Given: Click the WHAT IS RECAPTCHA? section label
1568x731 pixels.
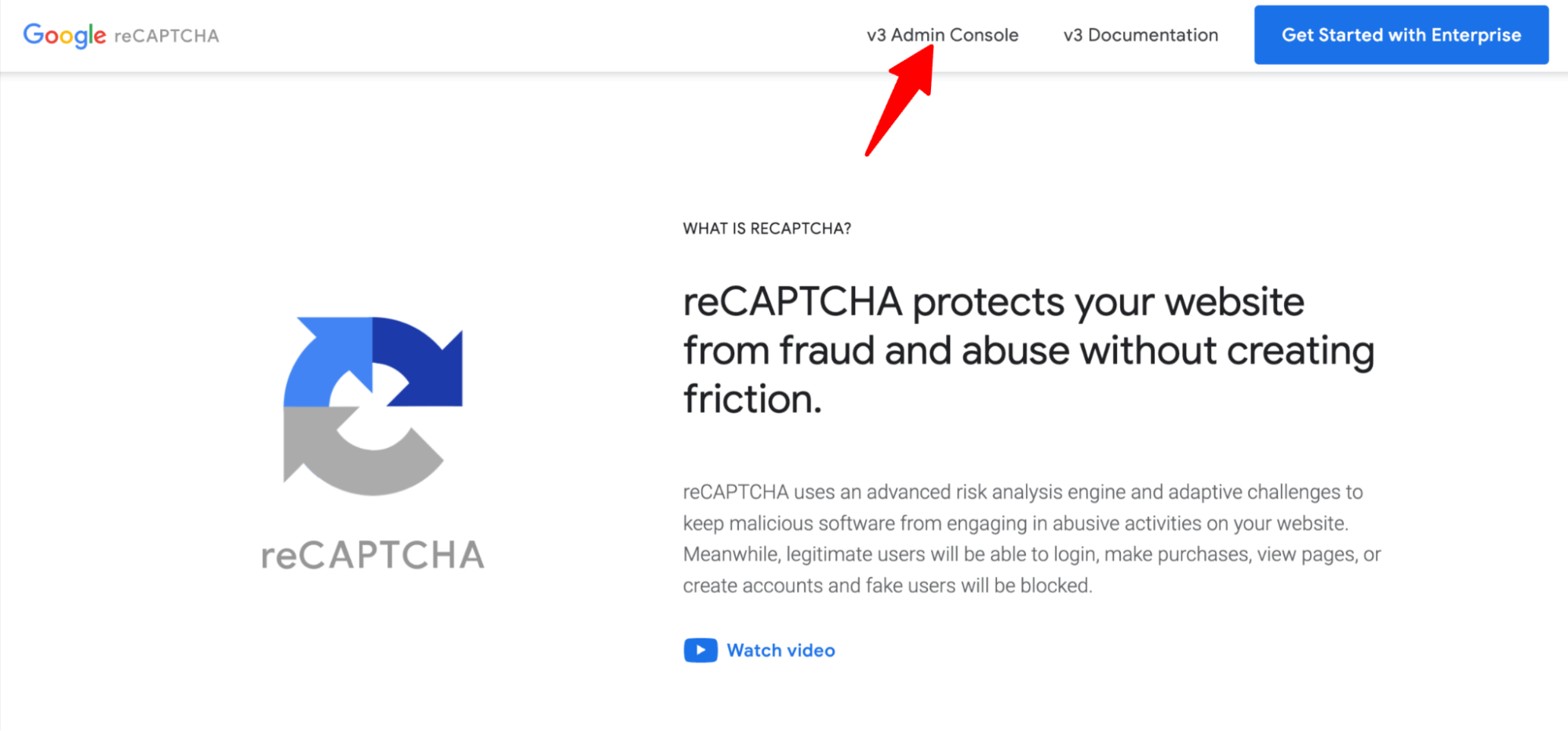Looking at the screenshot, I should point(767,228).
